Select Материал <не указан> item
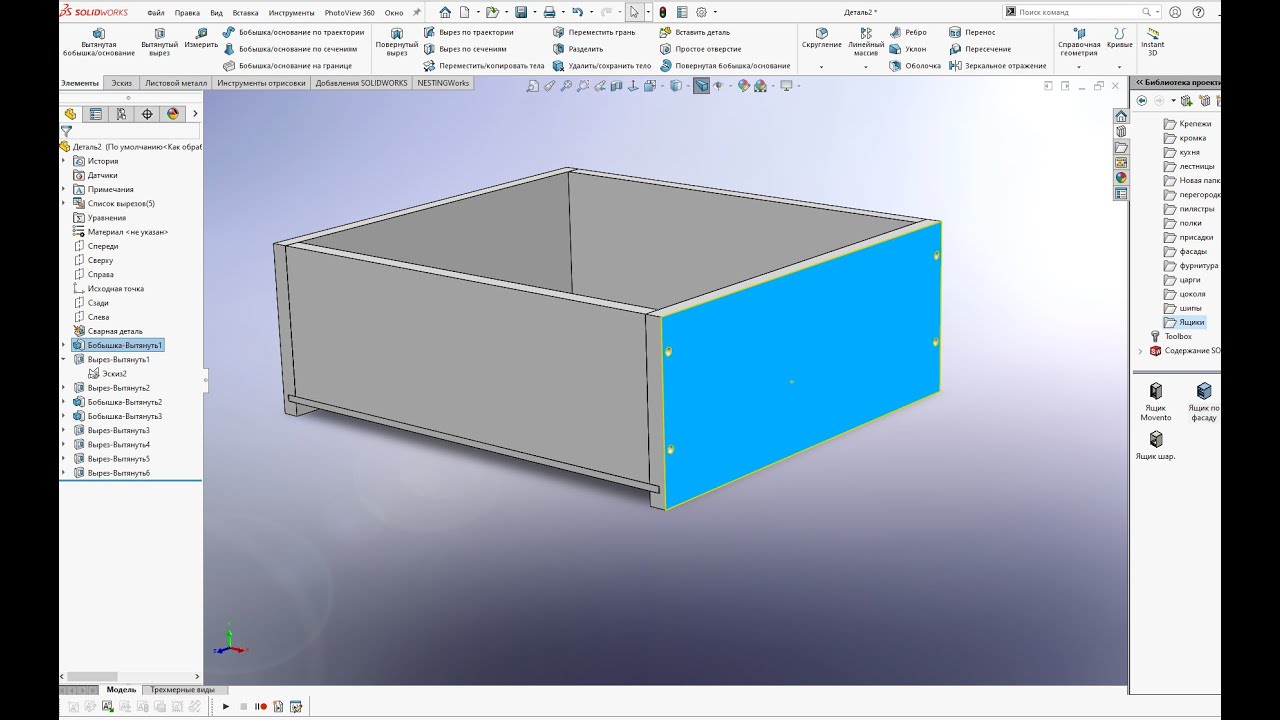The image size is (1280, 720). pyautogui.click(x=120, y=232)
